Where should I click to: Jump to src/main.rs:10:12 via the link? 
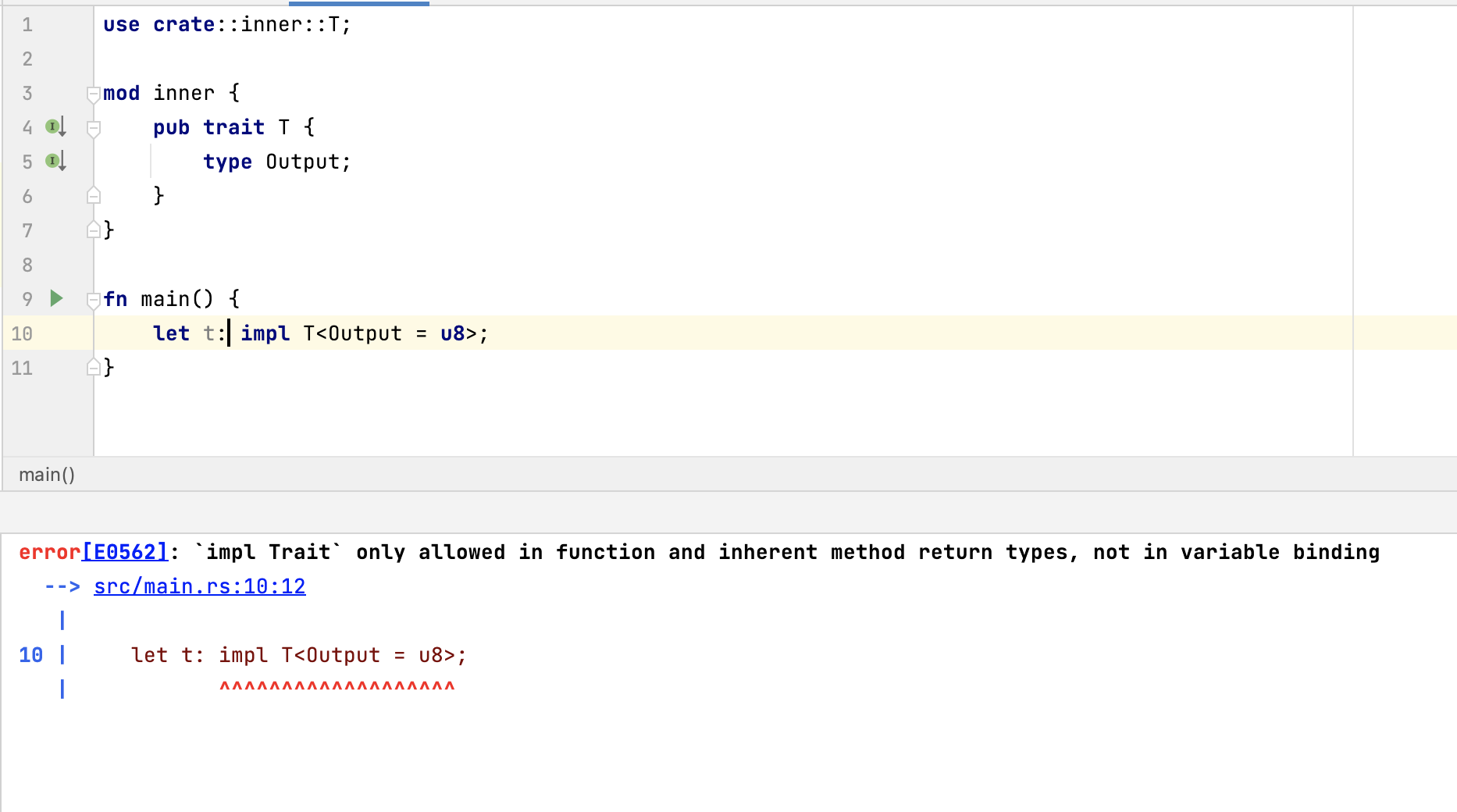[200, 586]
